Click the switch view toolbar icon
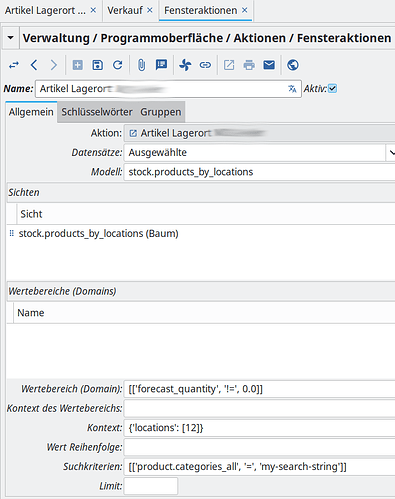The width and height of the screenshot is (395, 499). coord(14,65)
